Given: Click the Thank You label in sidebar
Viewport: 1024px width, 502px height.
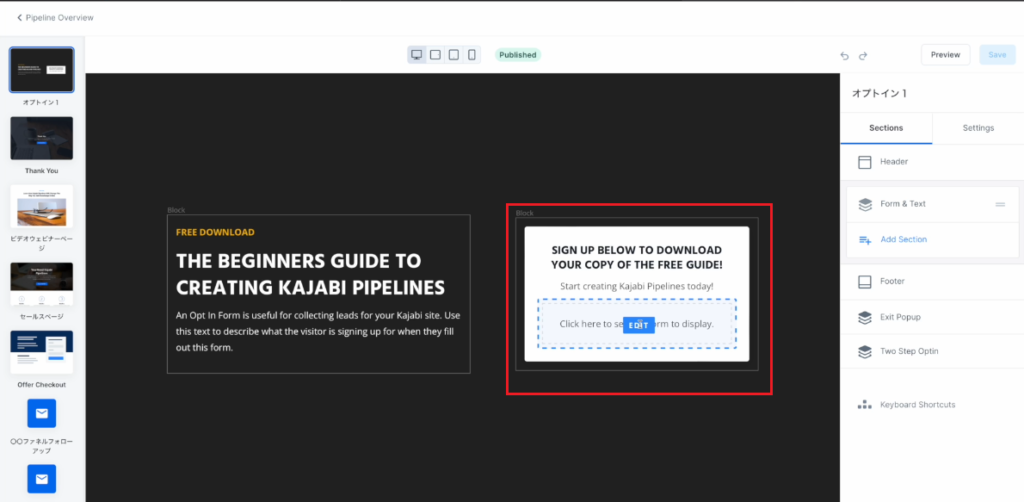Looking at the screenshot, I should (42, 171).
